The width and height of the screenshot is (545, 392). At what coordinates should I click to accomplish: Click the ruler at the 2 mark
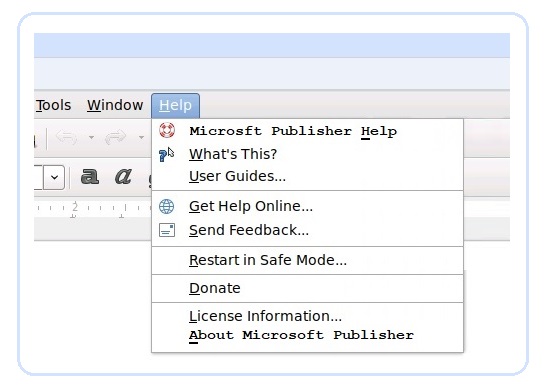click(75, 207)
